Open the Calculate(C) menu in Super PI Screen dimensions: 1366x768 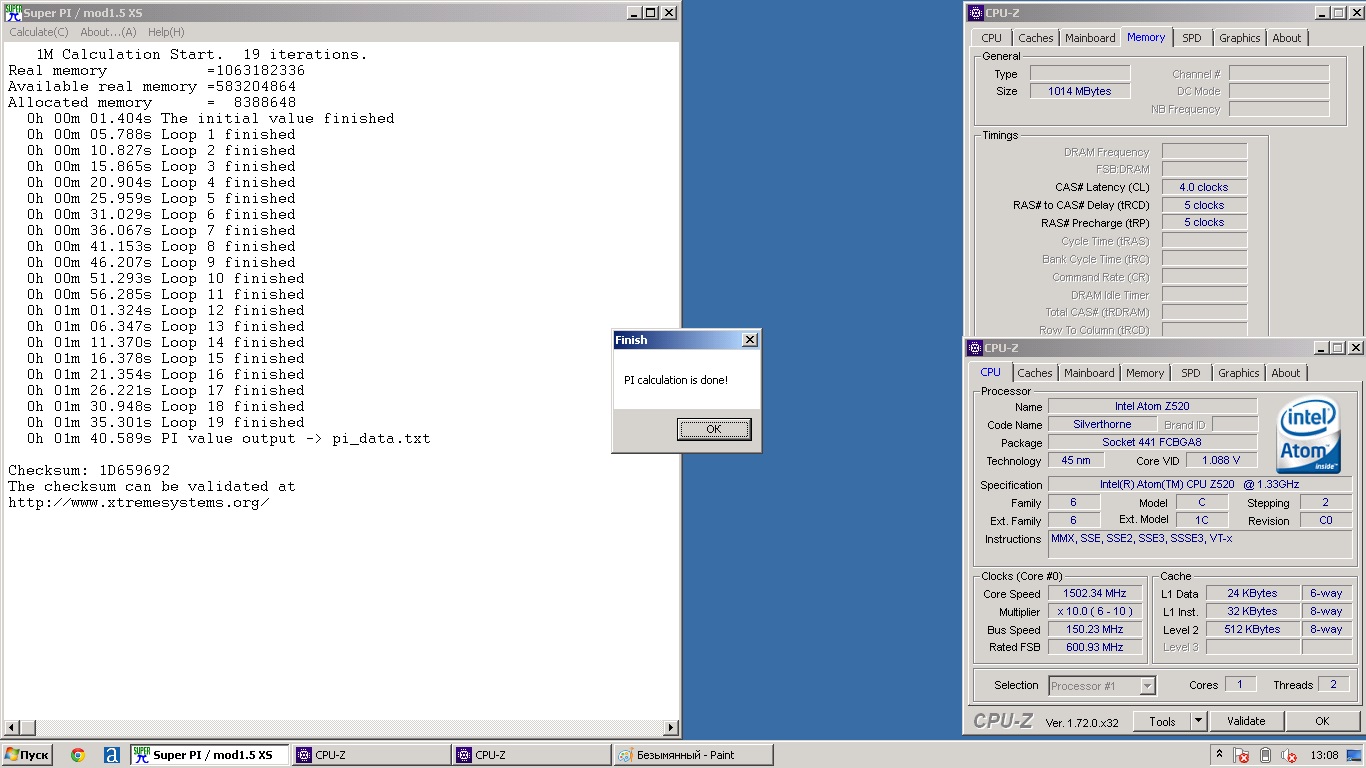pos(39,32)
